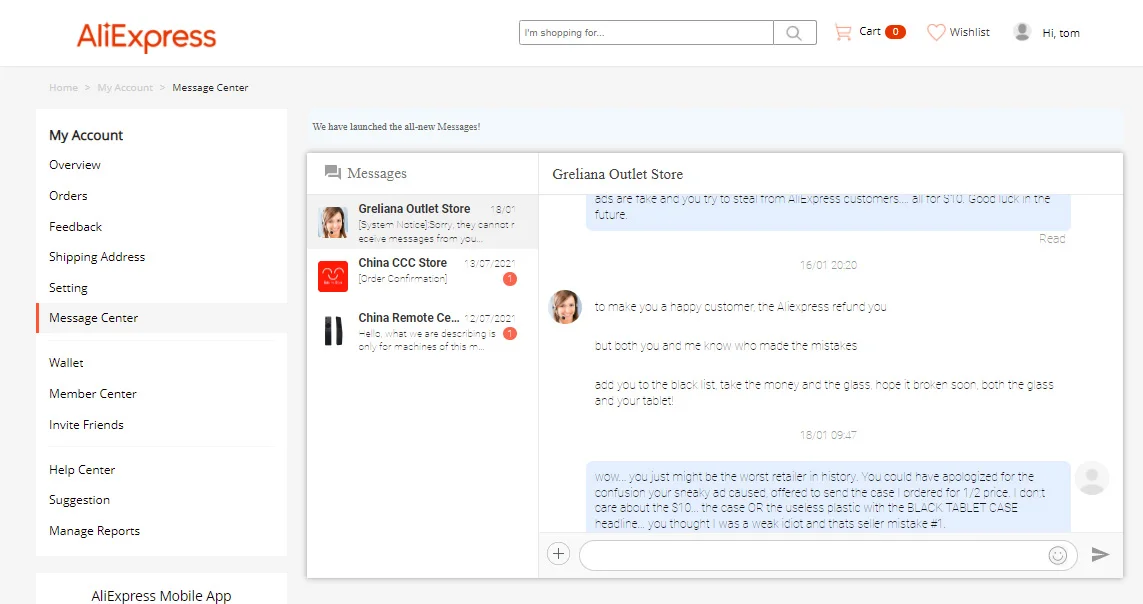Click the 'Read' status text

[1052, 238]
